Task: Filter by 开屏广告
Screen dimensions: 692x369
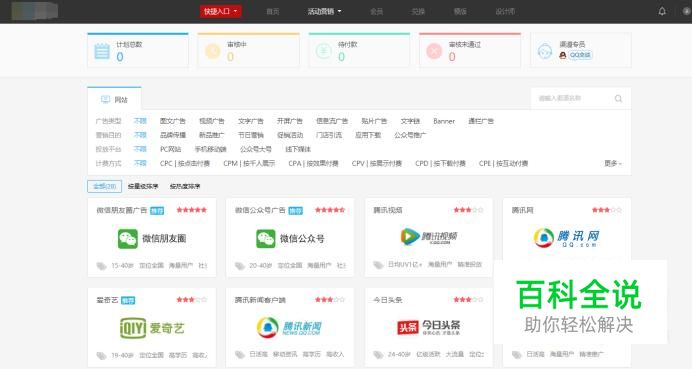Action: pyautogui.click(x=290, y=121)
